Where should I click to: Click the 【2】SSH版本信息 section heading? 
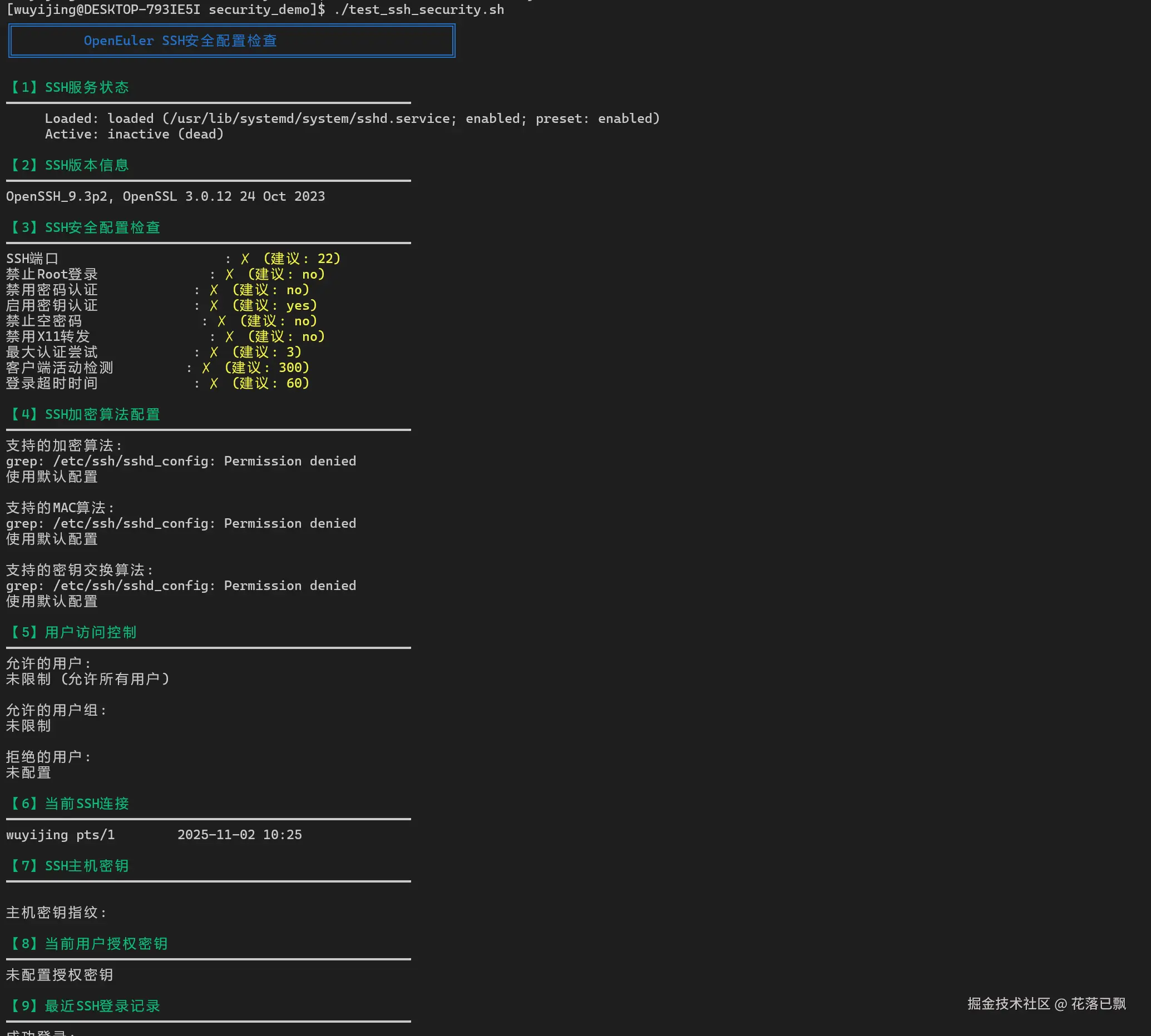pyautogui.click(x=68, y=165)
